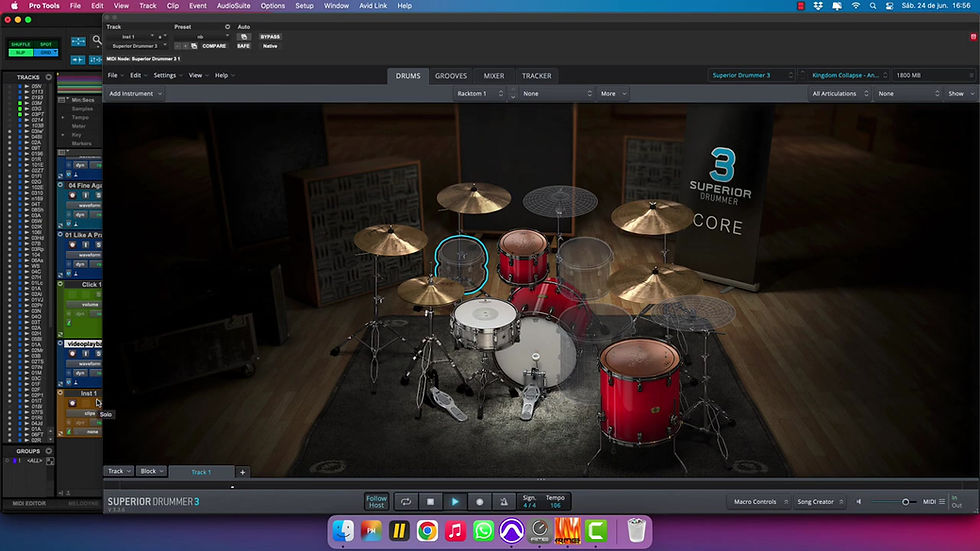Open the Show dropdown
The image size is (980, 551).
pyautogui.click(x=961, y=94)
